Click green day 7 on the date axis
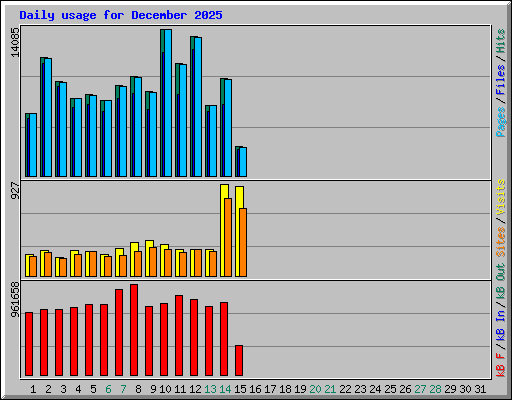This screenshot has height=400, width=512. pos(123,389)
